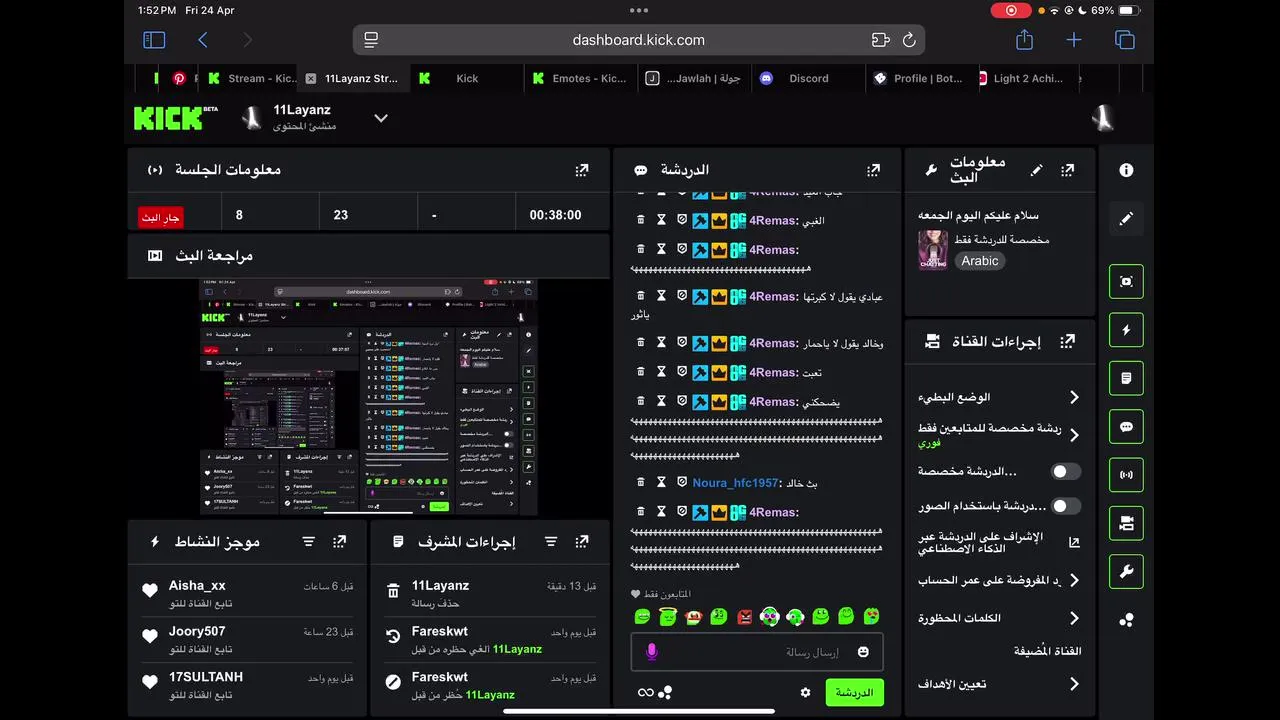Click the Arabic language tag
Viewport: 1280px width, 720px height.
[x=980, y=261]
